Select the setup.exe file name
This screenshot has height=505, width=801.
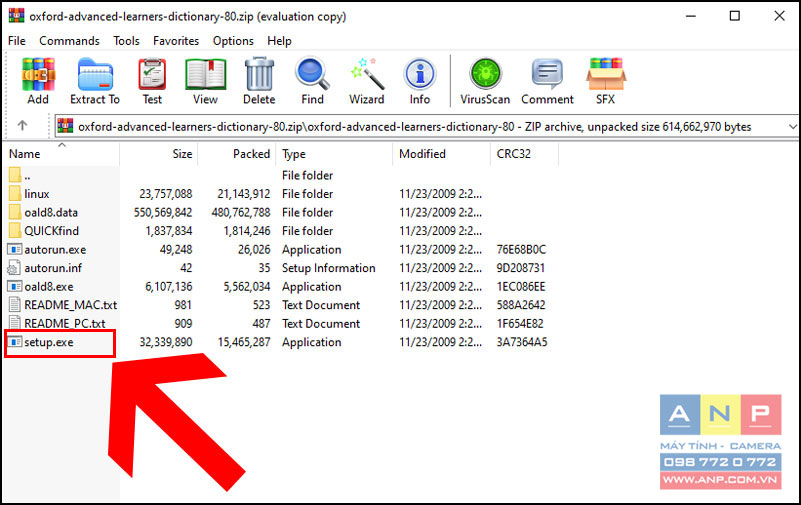pyautogui.click(x=49, y=342)
